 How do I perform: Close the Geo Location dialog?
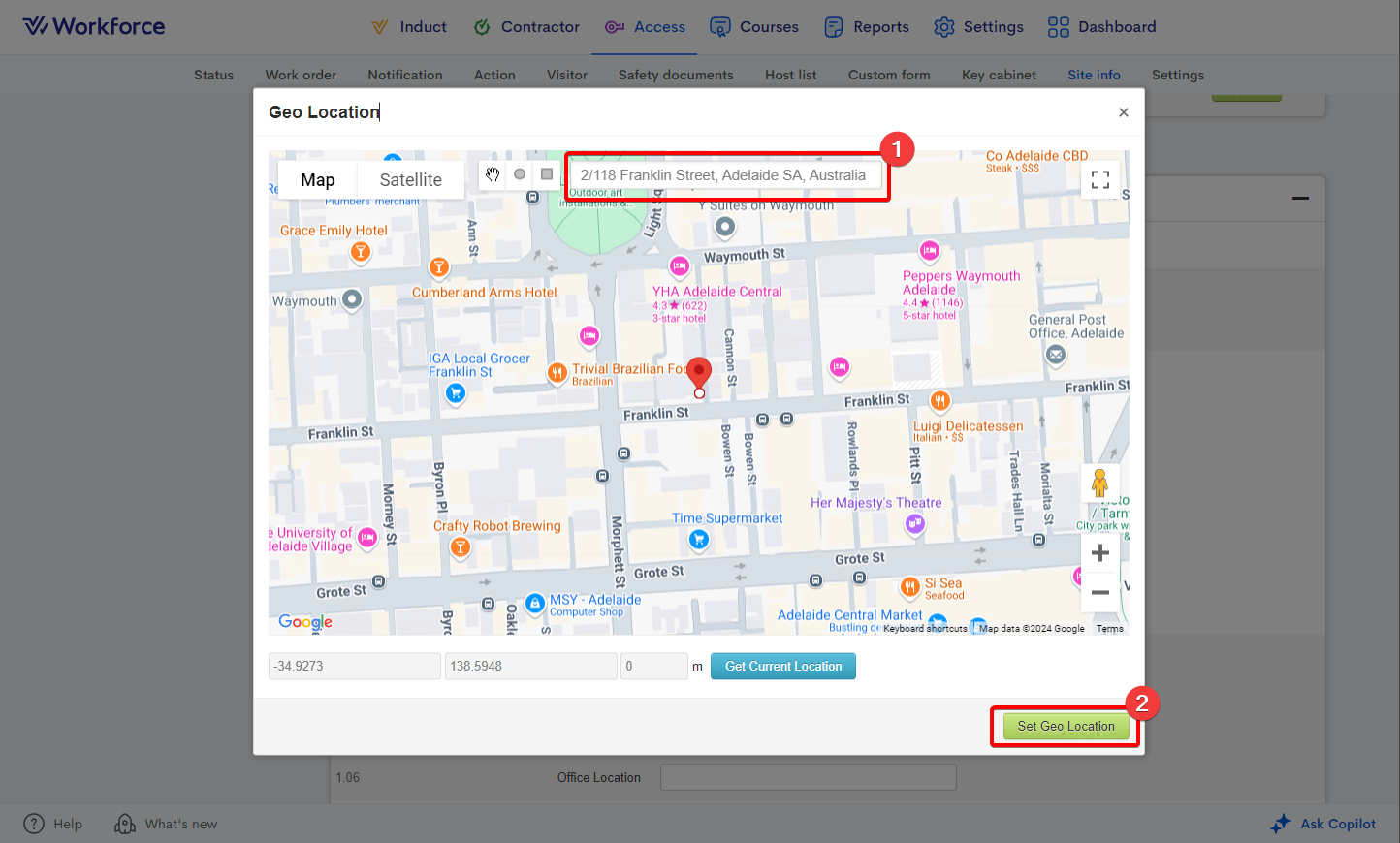pos(1124,112)
